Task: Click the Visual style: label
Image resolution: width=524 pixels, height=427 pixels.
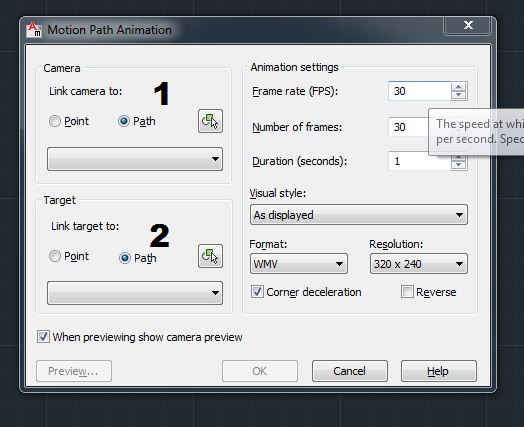Action: point(278,193)
